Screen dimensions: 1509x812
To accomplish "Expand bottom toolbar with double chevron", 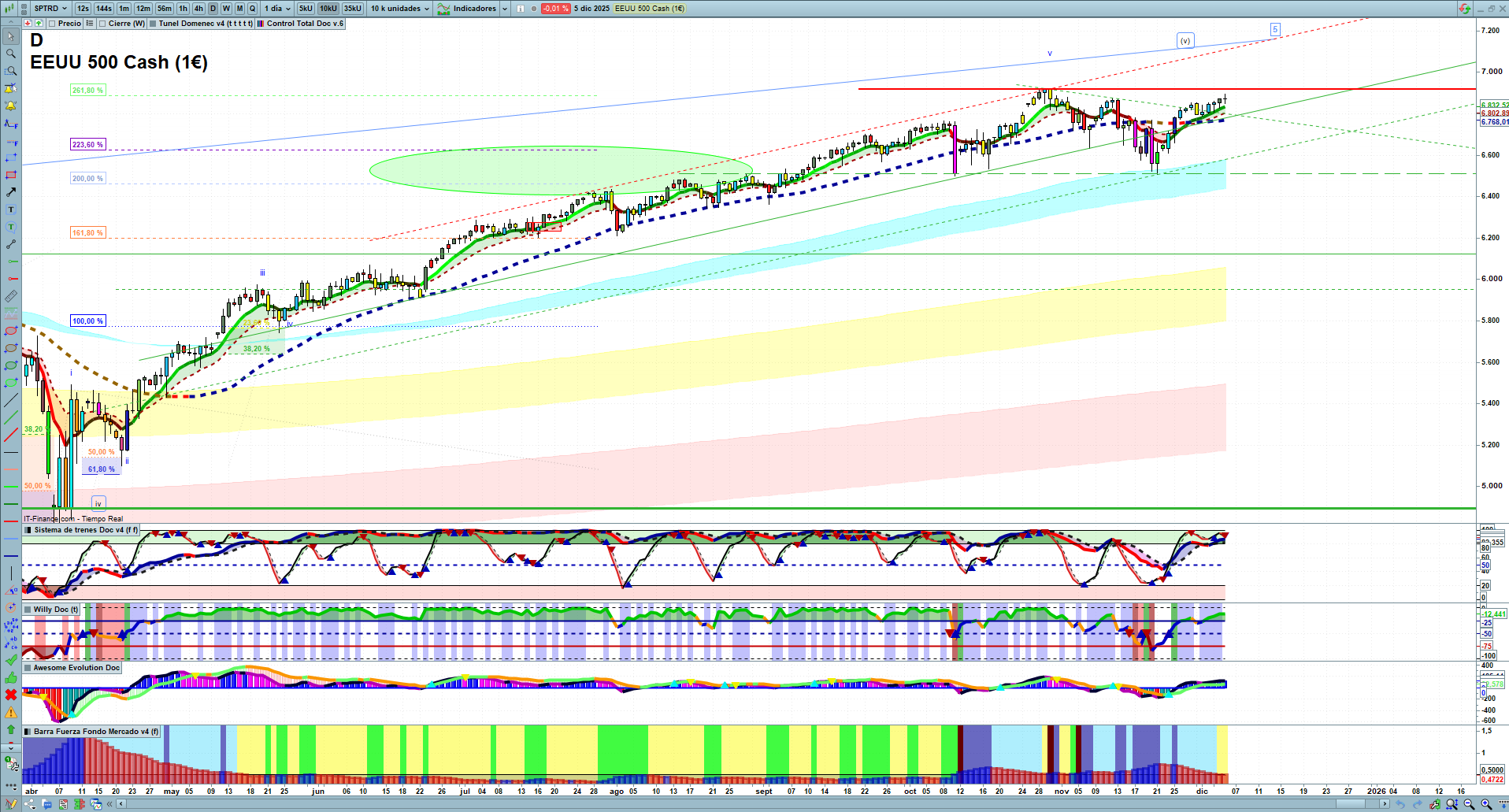I will tap(109, 804).
